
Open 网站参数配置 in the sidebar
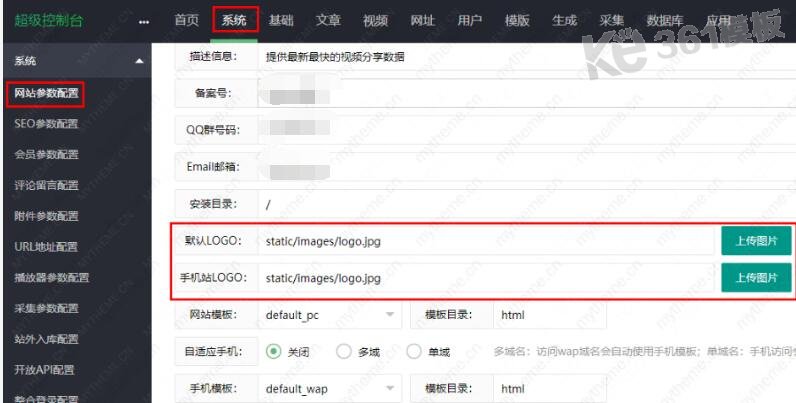(46, 93)
